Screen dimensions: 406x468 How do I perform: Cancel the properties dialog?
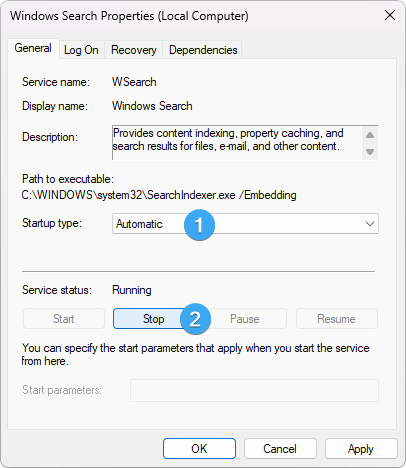pyautogui.click(x=280, y=449)
